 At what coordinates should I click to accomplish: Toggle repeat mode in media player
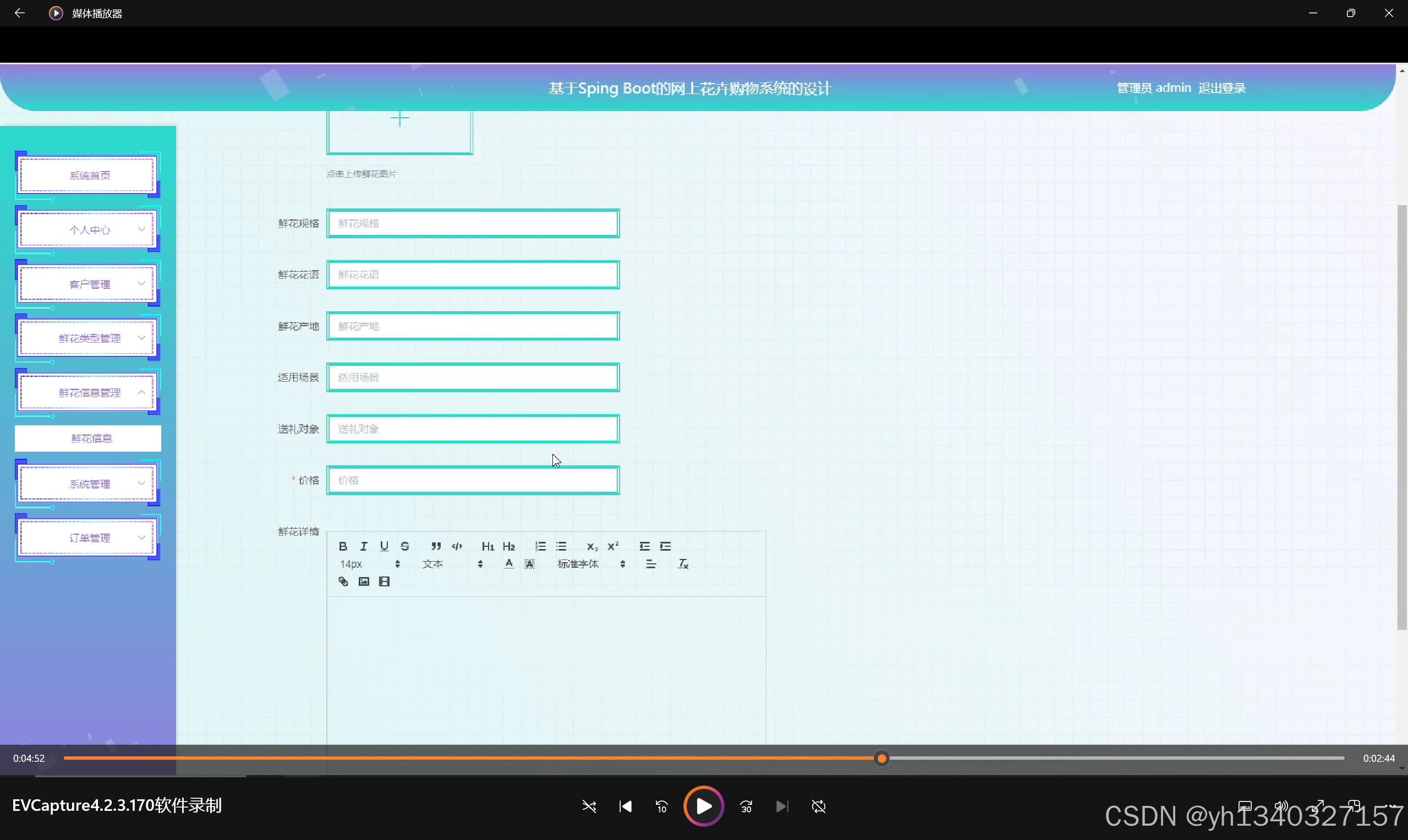coord(819,806)
